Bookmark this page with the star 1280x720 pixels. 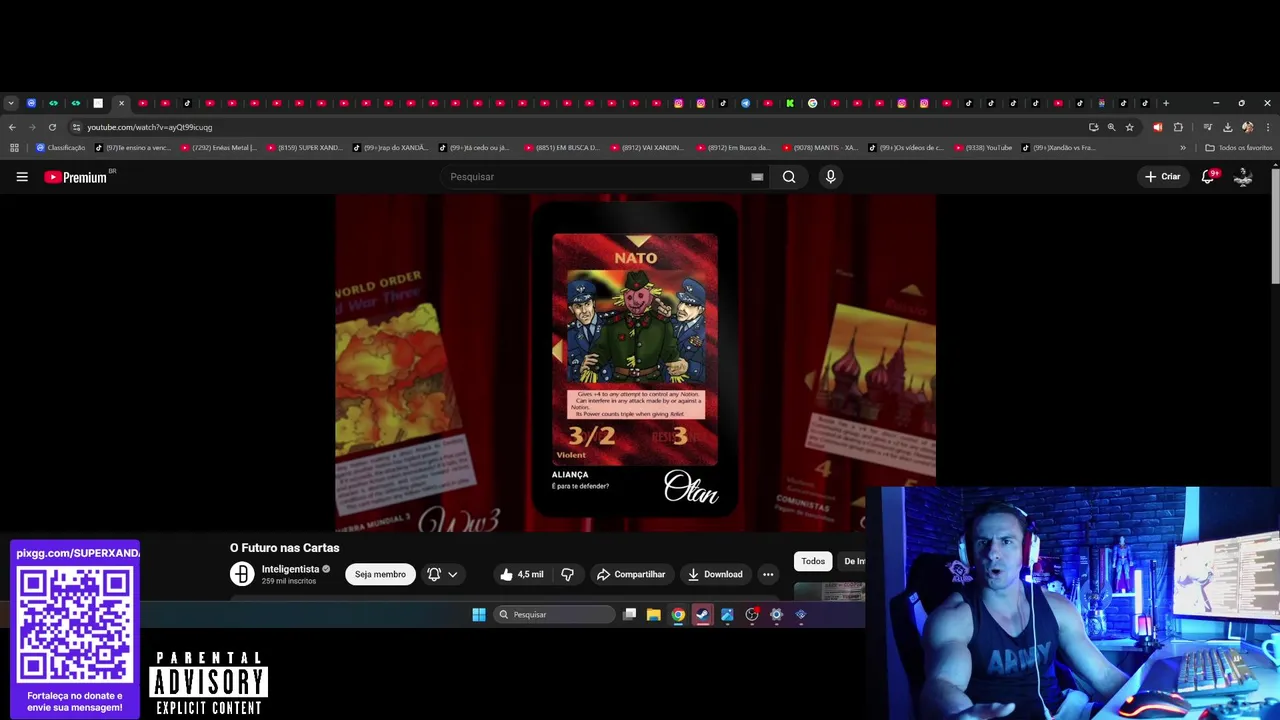(x=1129, y=127)
